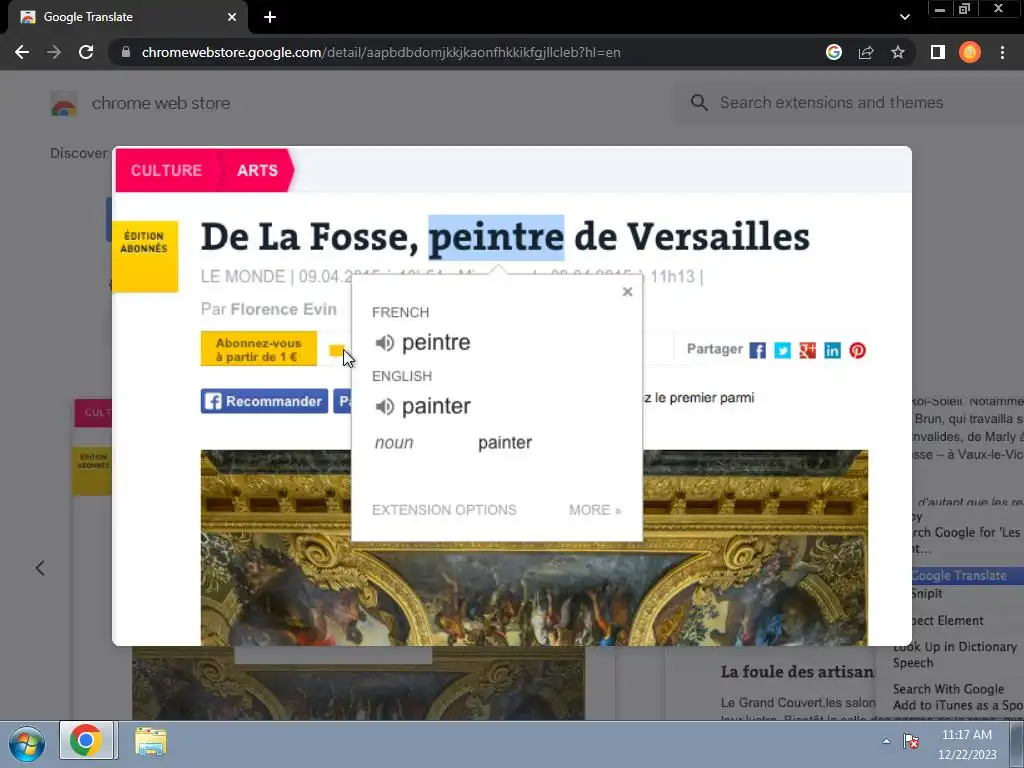This screenshot has width=1024, height=768.
Task: Share article on Twitter icon
Action: click(x=782, y=351)
